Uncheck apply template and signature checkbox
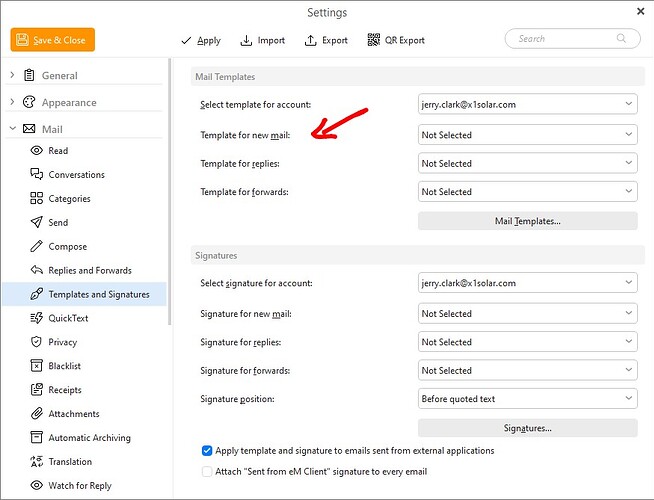This screenshot has width=654, height=500. pos(207,451)
